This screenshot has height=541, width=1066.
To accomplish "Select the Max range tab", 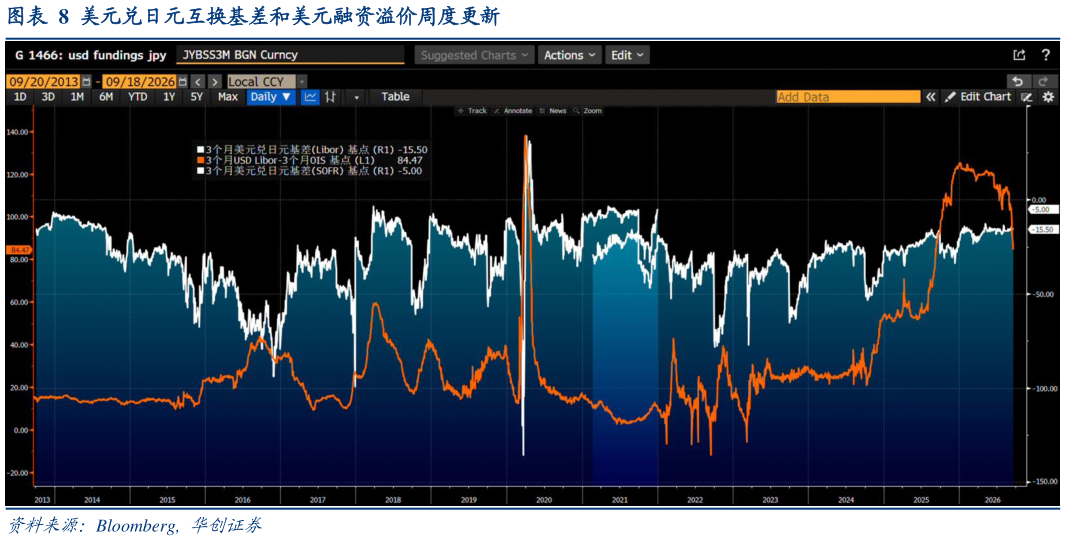I will coord(228,97).
